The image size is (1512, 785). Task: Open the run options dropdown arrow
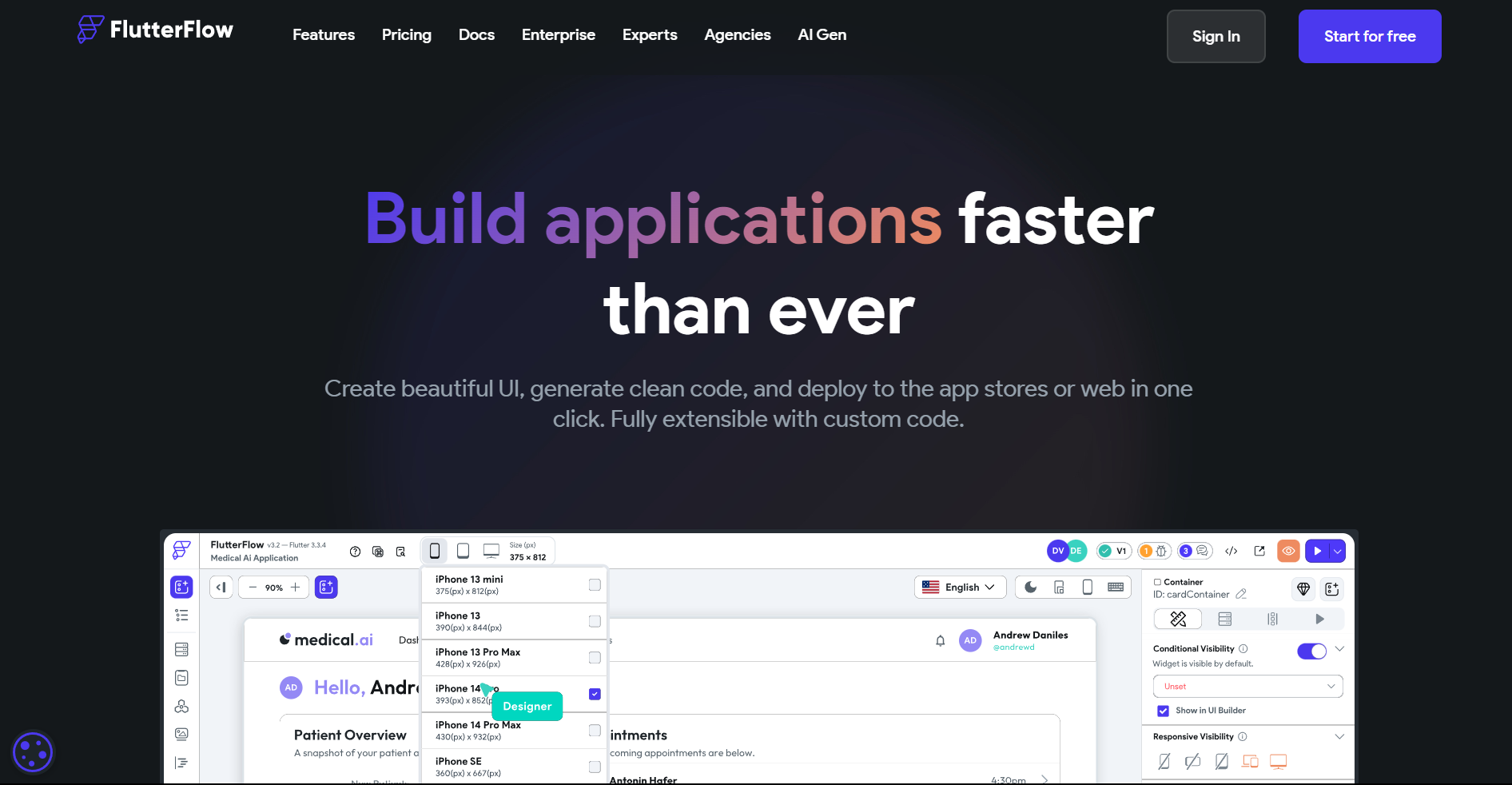tap(1338, 551)
